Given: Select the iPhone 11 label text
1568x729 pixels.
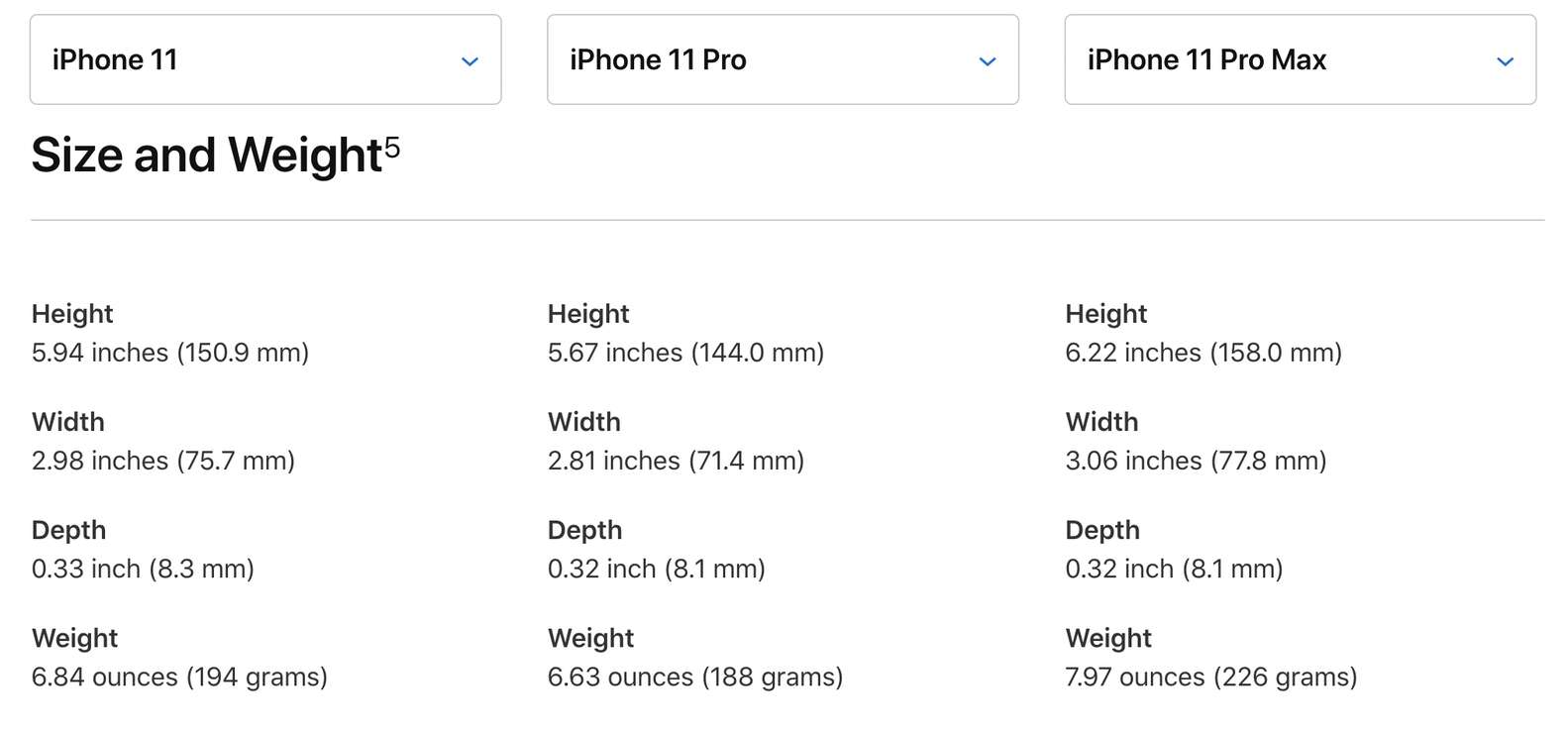Looking at the screenshot, I should click(x=116, y=59).
